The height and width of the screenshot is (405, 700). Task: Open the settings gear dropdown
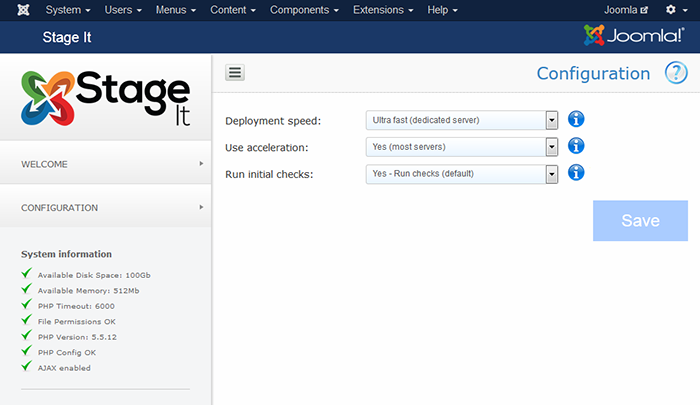point(676,10)
